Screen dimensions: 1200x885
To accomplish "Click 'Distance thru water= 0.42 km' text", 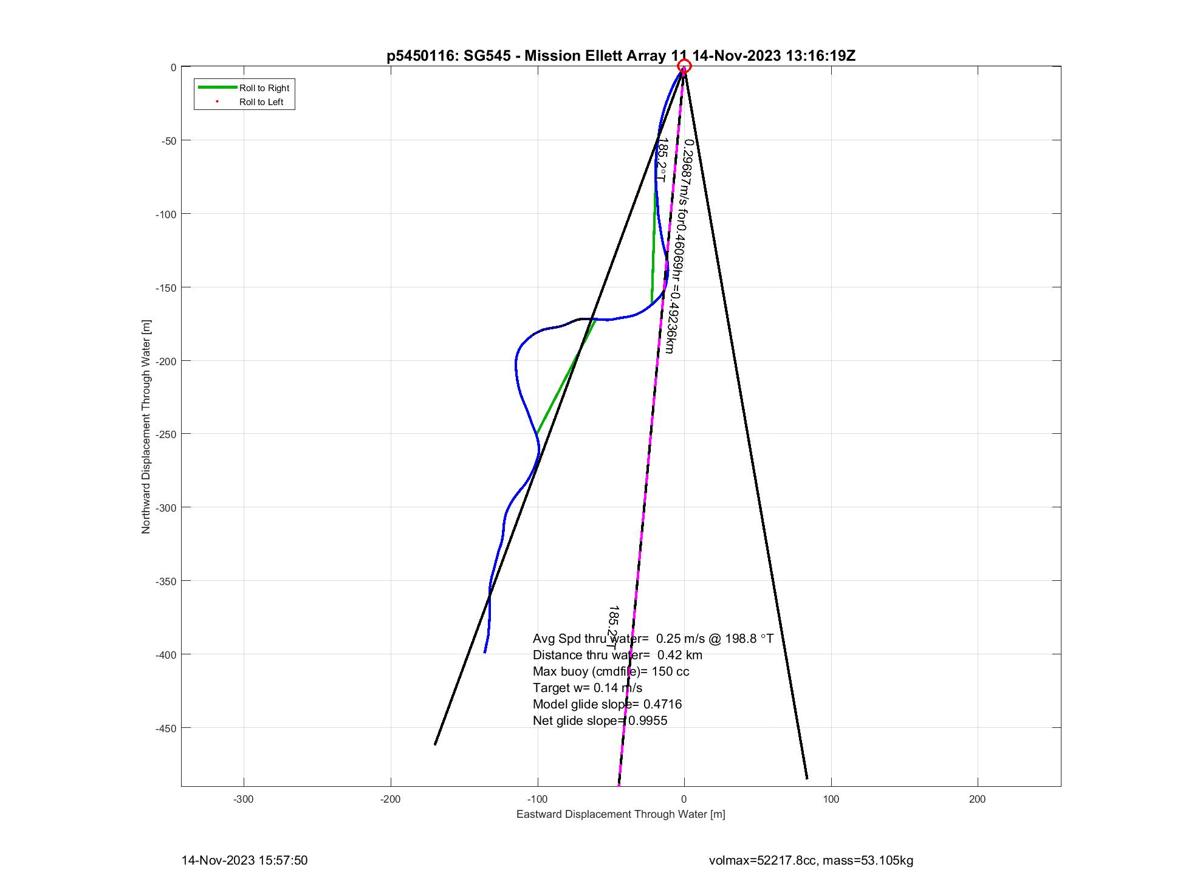I will click(617, 655).
